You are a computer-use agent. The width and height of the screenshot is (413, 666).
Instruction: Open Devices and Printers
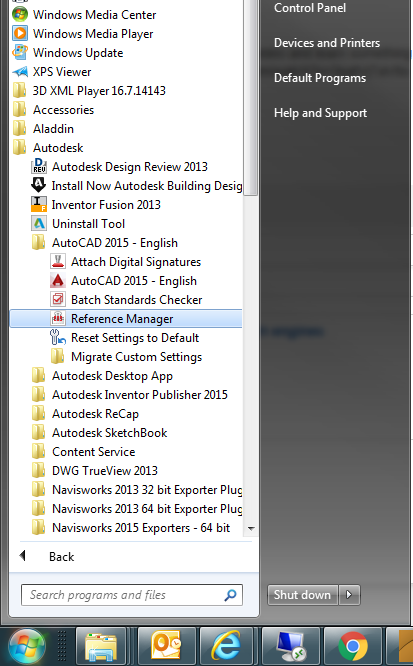pos(327,43)
